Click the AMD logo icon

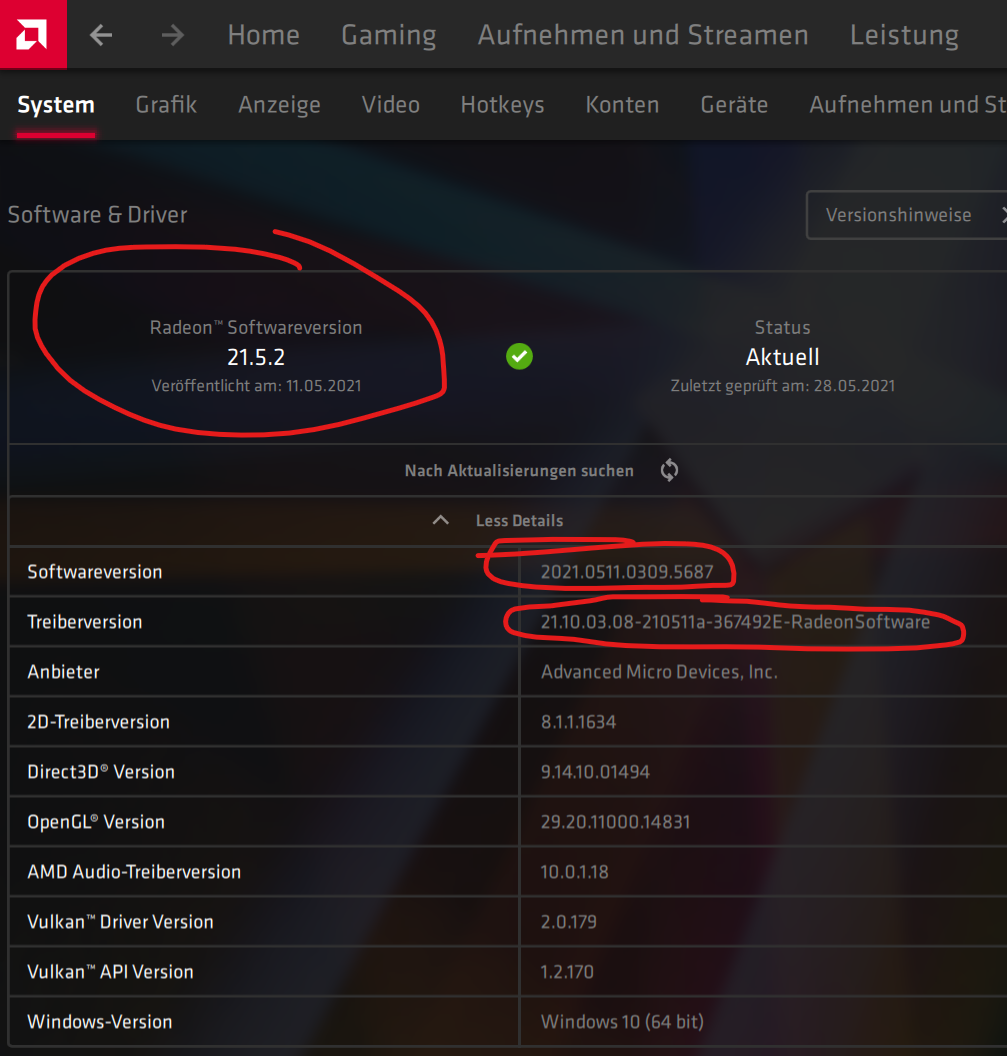point(32,34)
